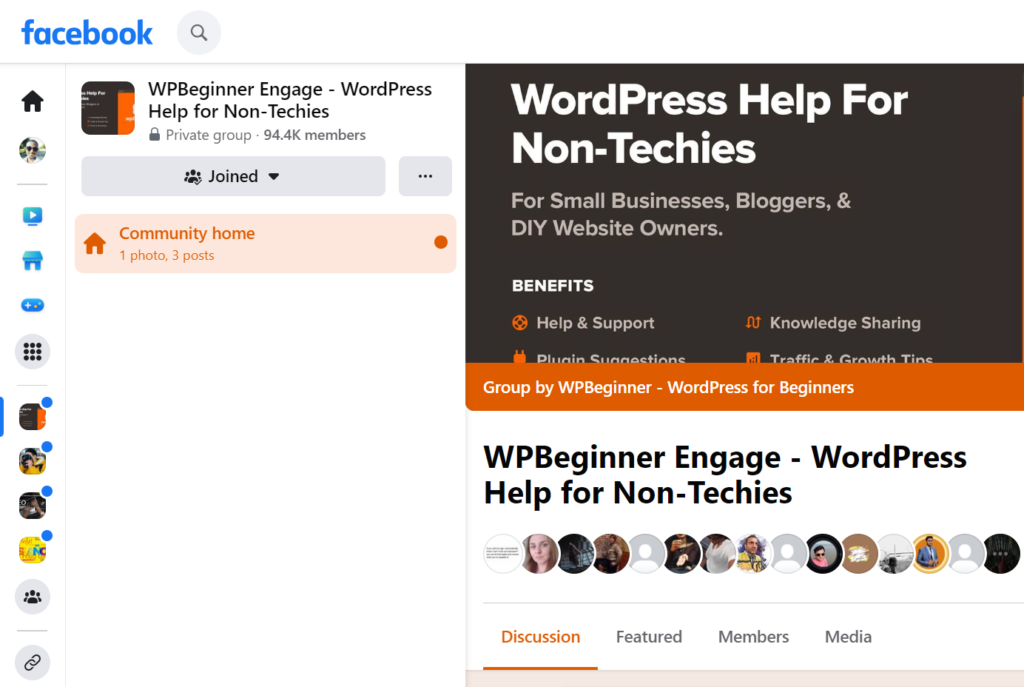Switch to the Featured tab
Screen dimensions: 1024x687
649,637
